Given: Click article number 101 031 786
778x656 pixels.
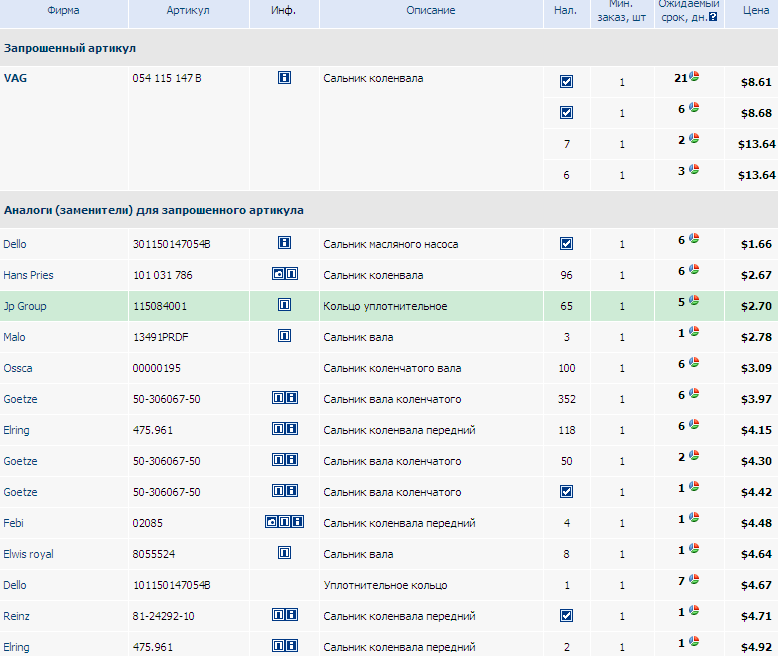Looking at the screenshot, I should pyautogui.click(x=162, y=275).
